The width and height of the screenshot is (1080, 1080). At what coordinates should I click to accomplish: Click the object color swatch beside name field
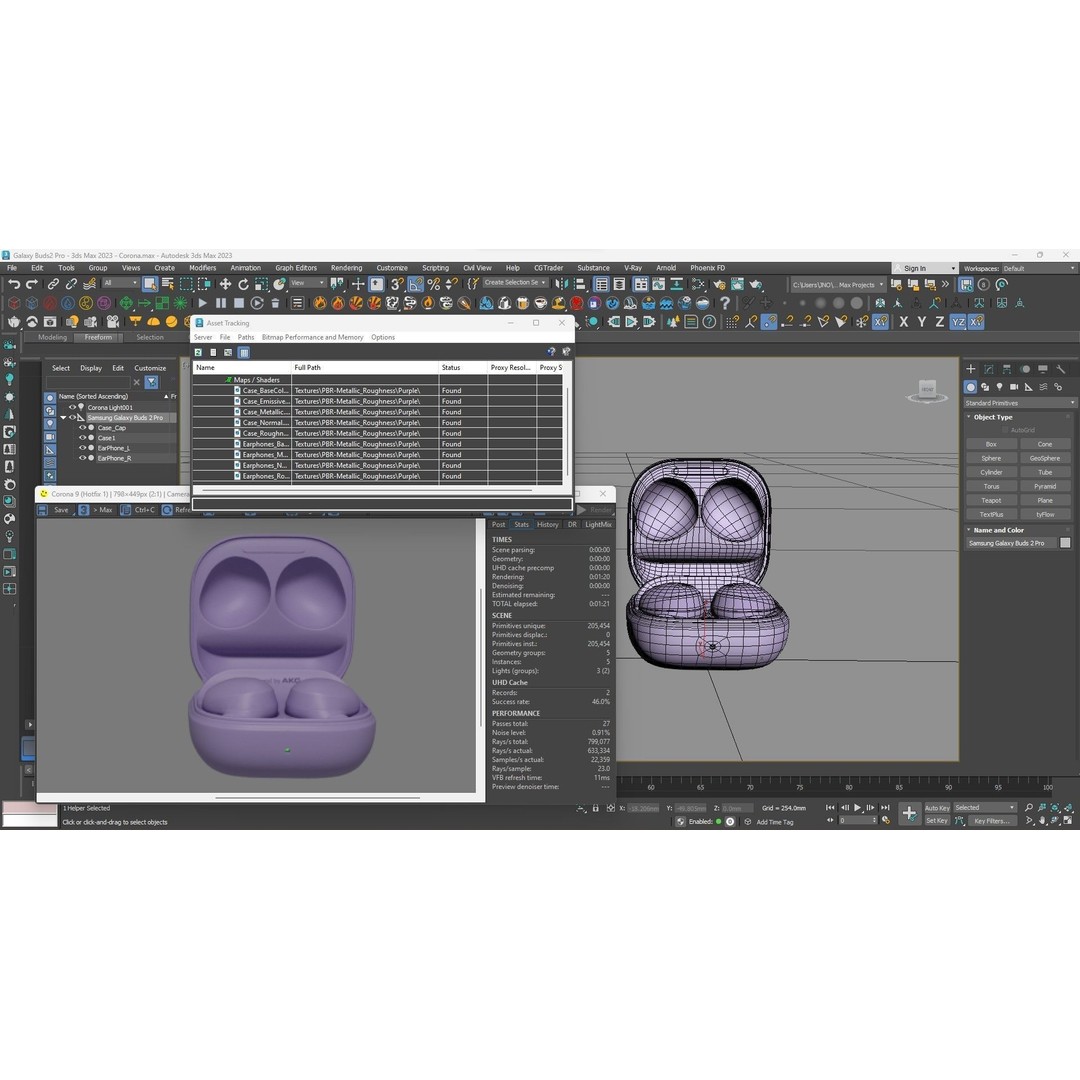[x=1066, y=543]
